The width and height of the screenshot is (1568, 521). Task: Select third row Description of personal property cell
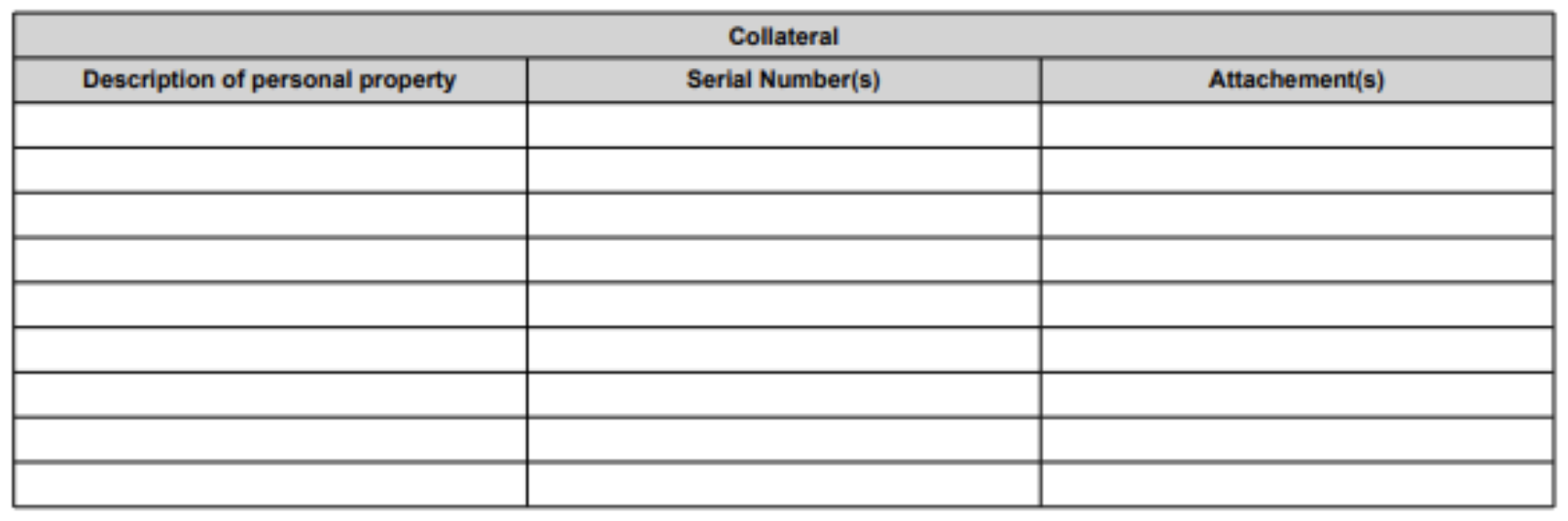tap(269, 215)
